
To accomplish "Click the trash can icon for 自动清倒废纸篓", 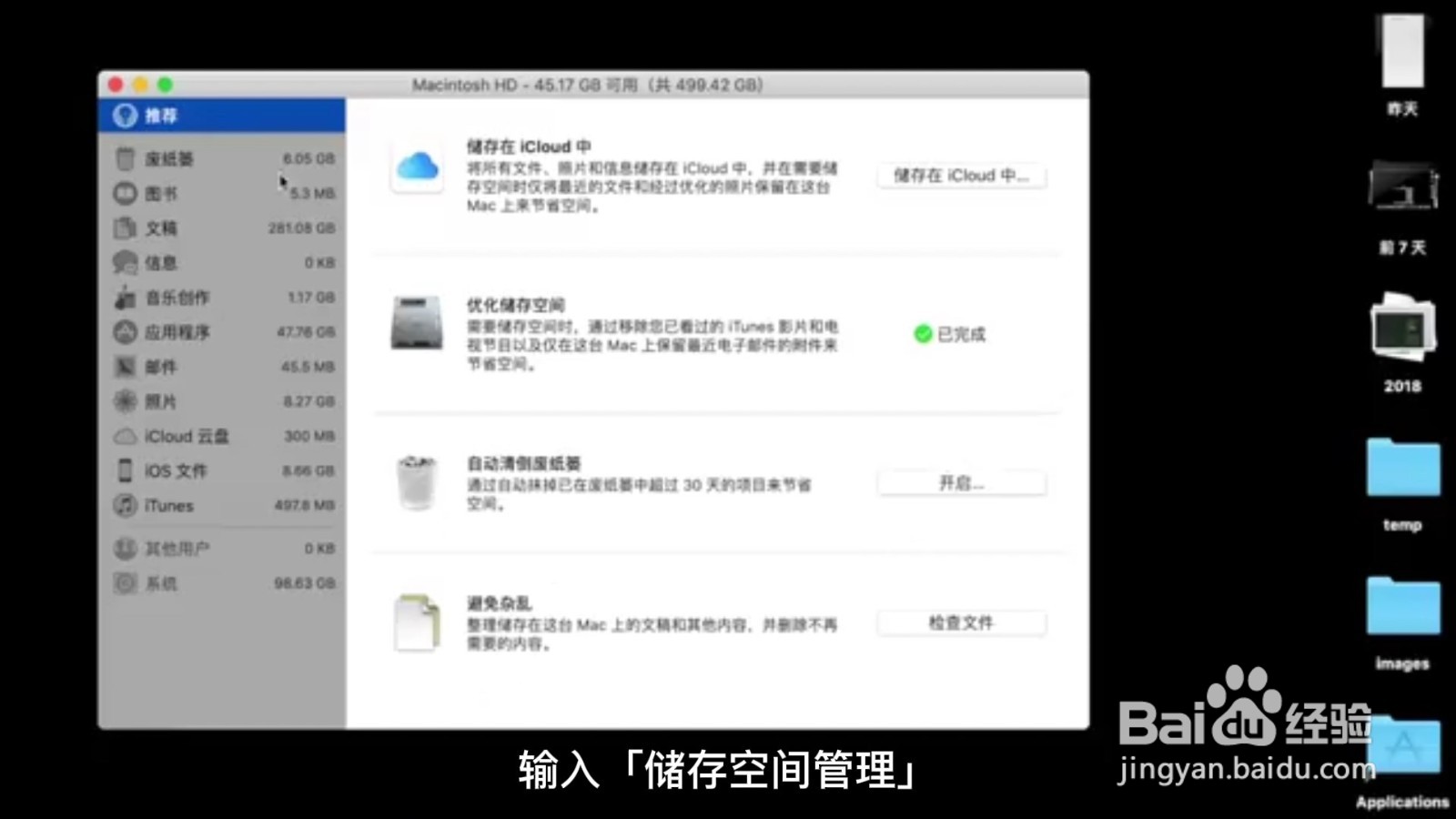I will click(417, 482).
